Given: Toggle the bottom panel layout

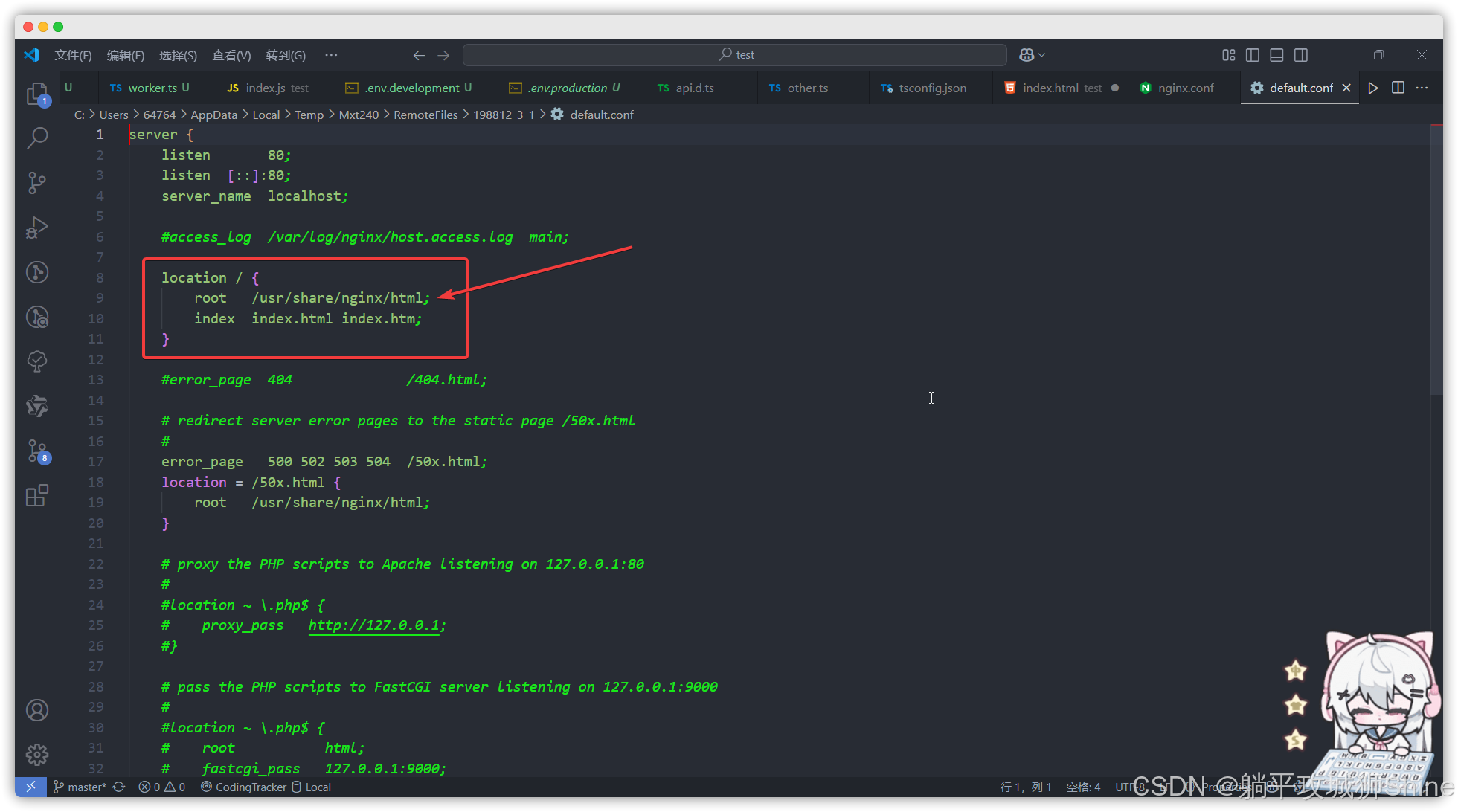Looking at the screenshot, I should pos(1276,55).
